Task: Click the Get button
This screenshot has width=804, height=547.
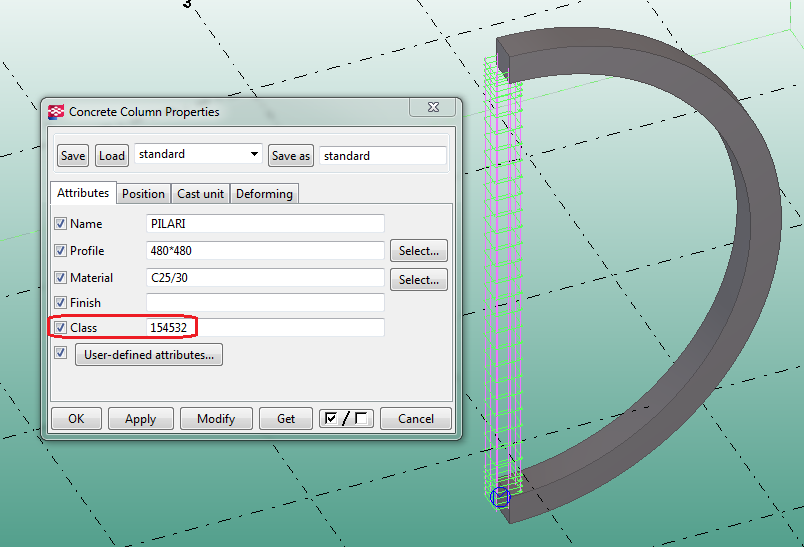Action: (286, 419)
